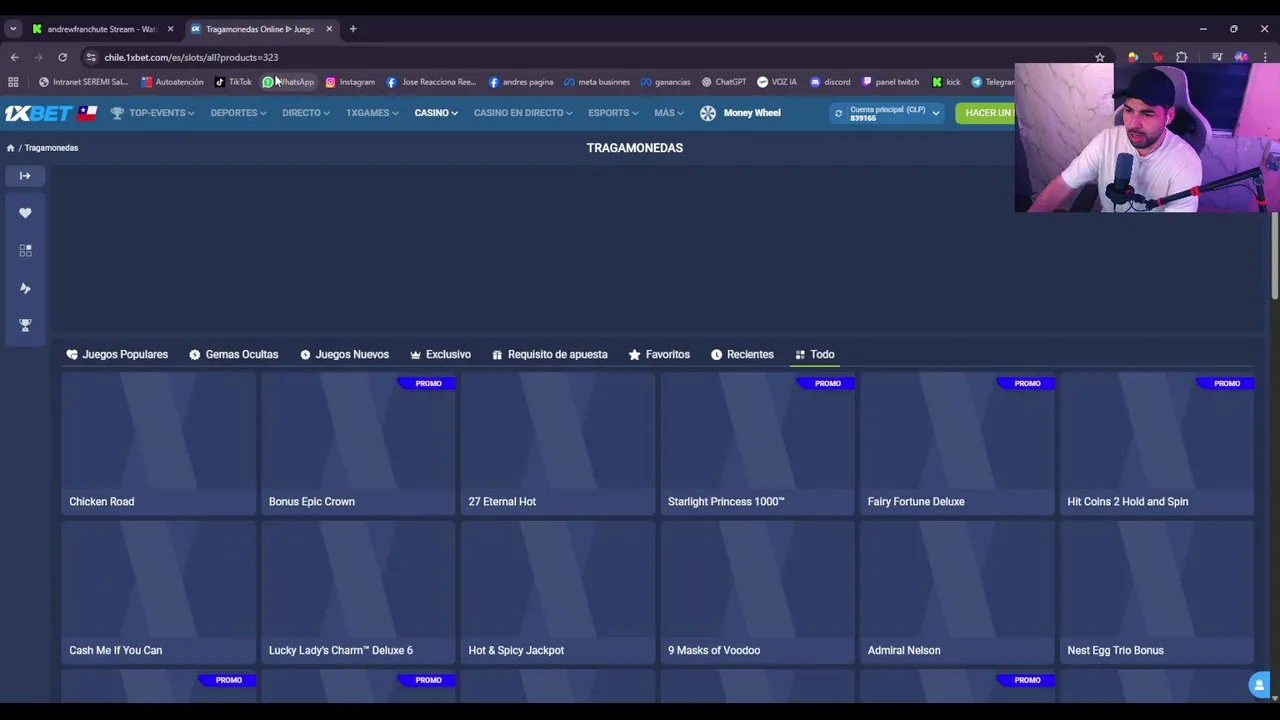Viewport: 1280px width, 720px height.
Task: Open Admiral Nelson game
Action: [x=957, y=592]
